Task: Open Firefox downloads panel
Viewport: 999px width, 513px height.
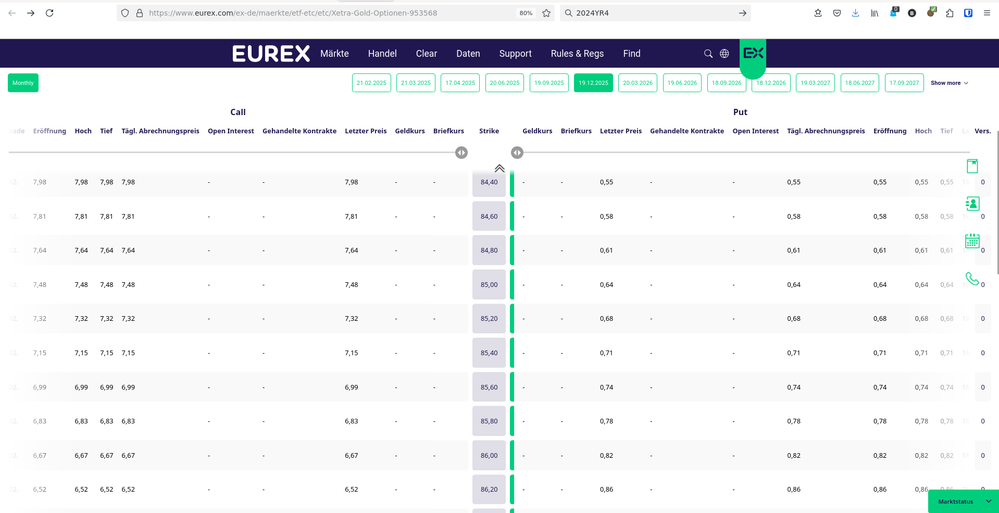Action: pos(856,13)
